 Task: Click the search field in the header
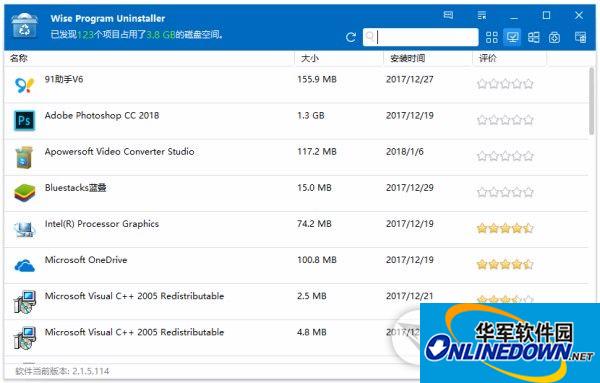coord(421,37)
